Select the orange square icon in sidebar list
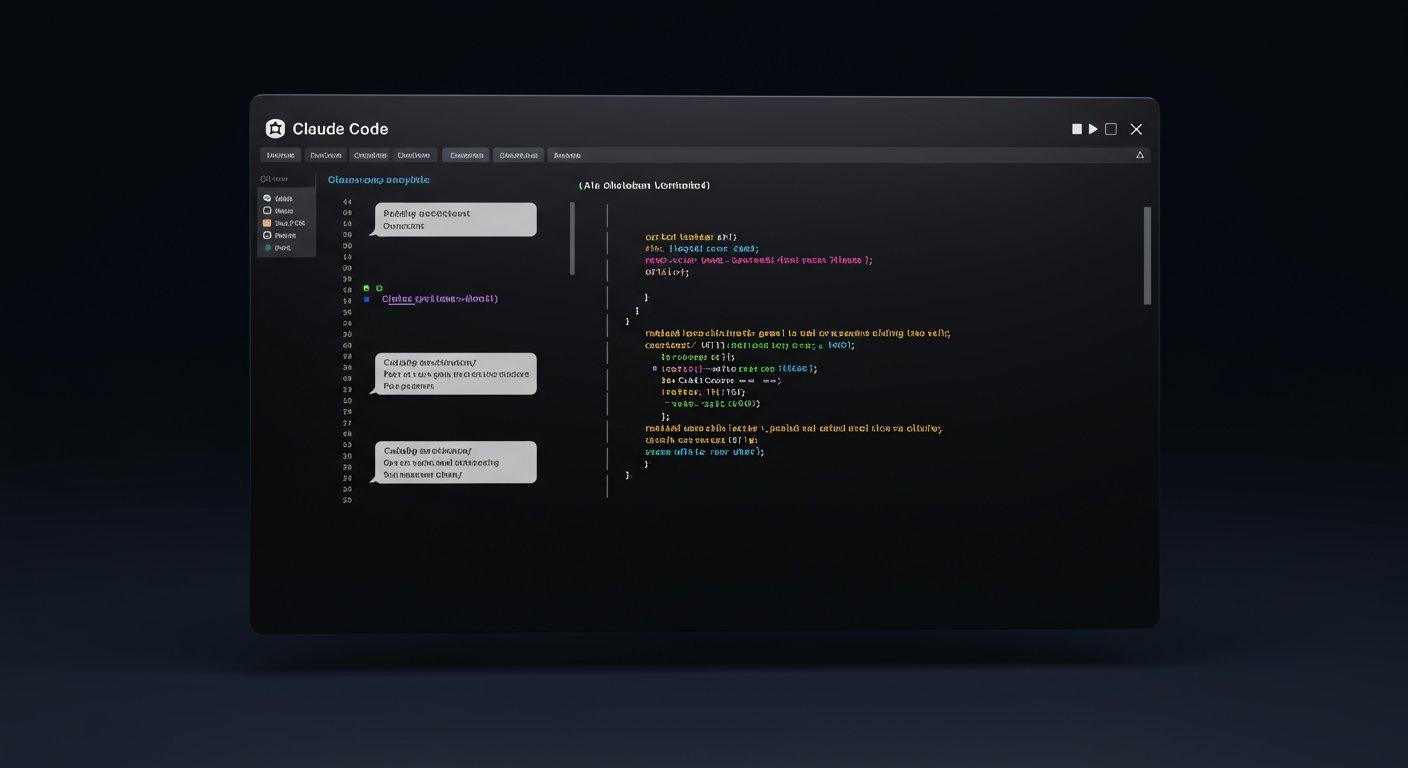 [x=267, y=223]
